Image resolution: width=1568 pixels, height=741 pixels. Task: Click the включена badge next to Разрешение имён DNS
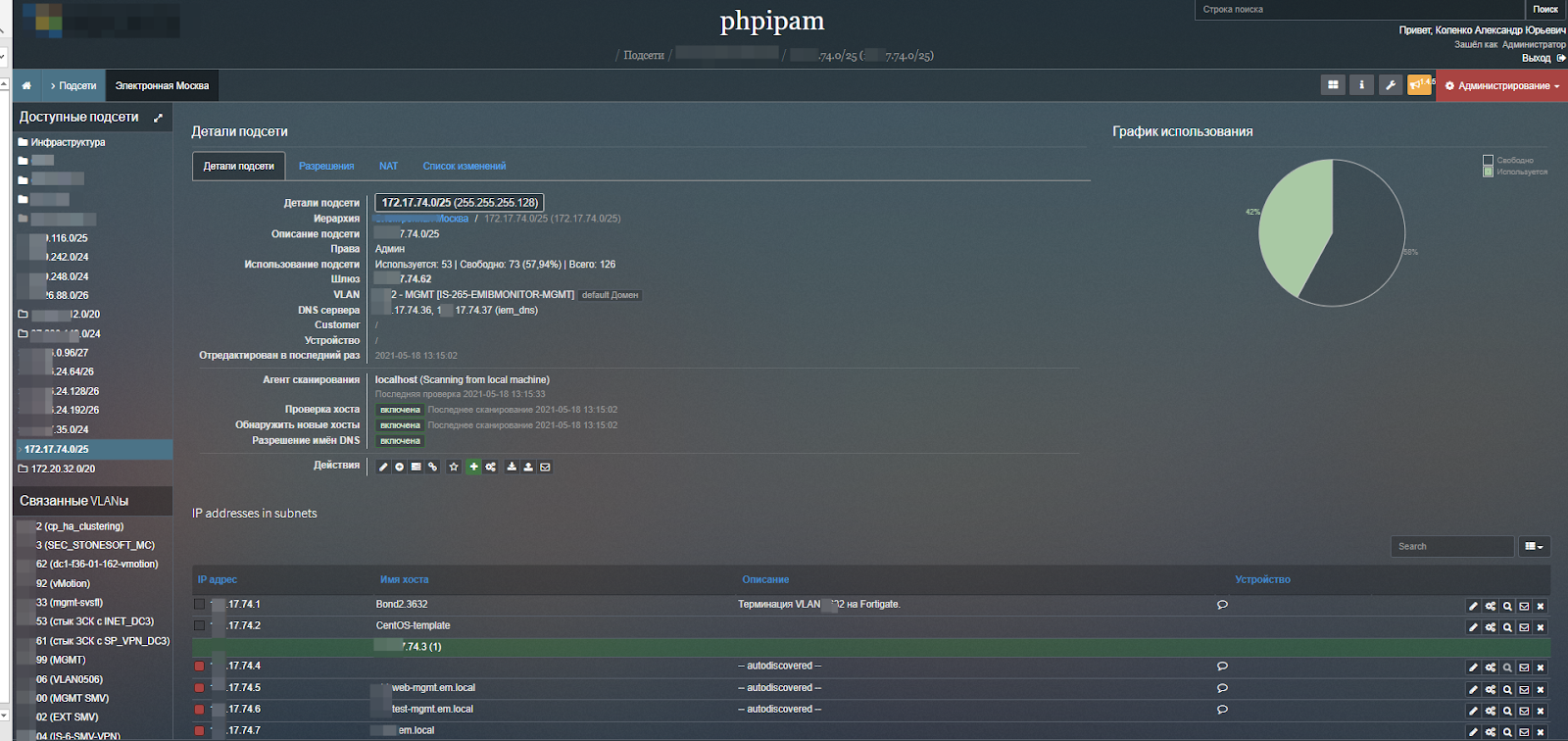coord(400,441)
